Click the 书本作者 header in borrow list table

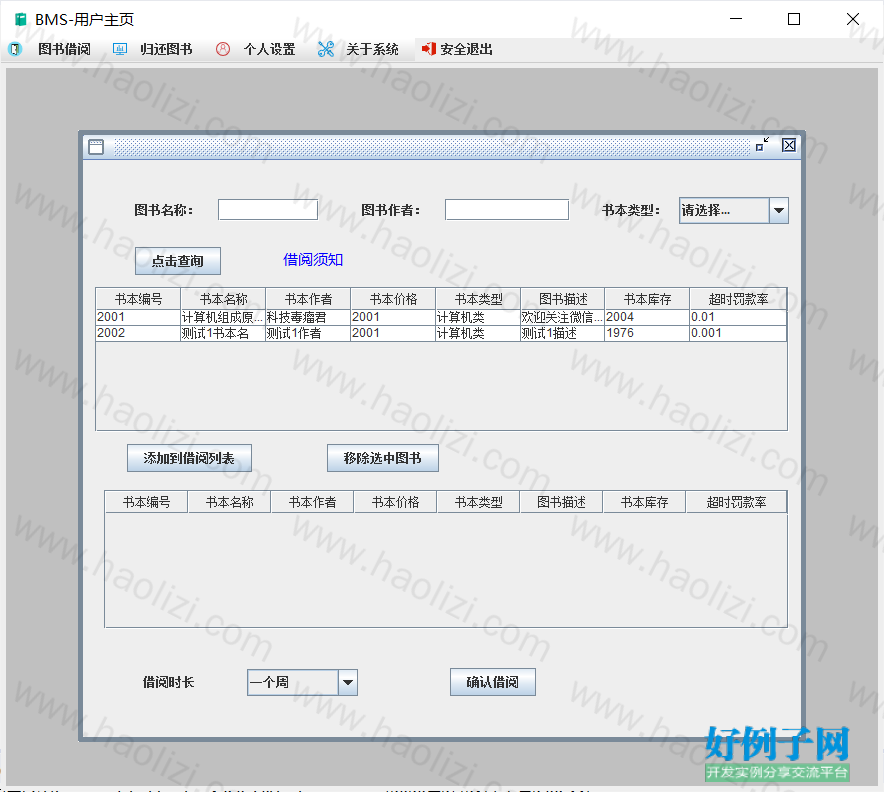click(312, 502)
